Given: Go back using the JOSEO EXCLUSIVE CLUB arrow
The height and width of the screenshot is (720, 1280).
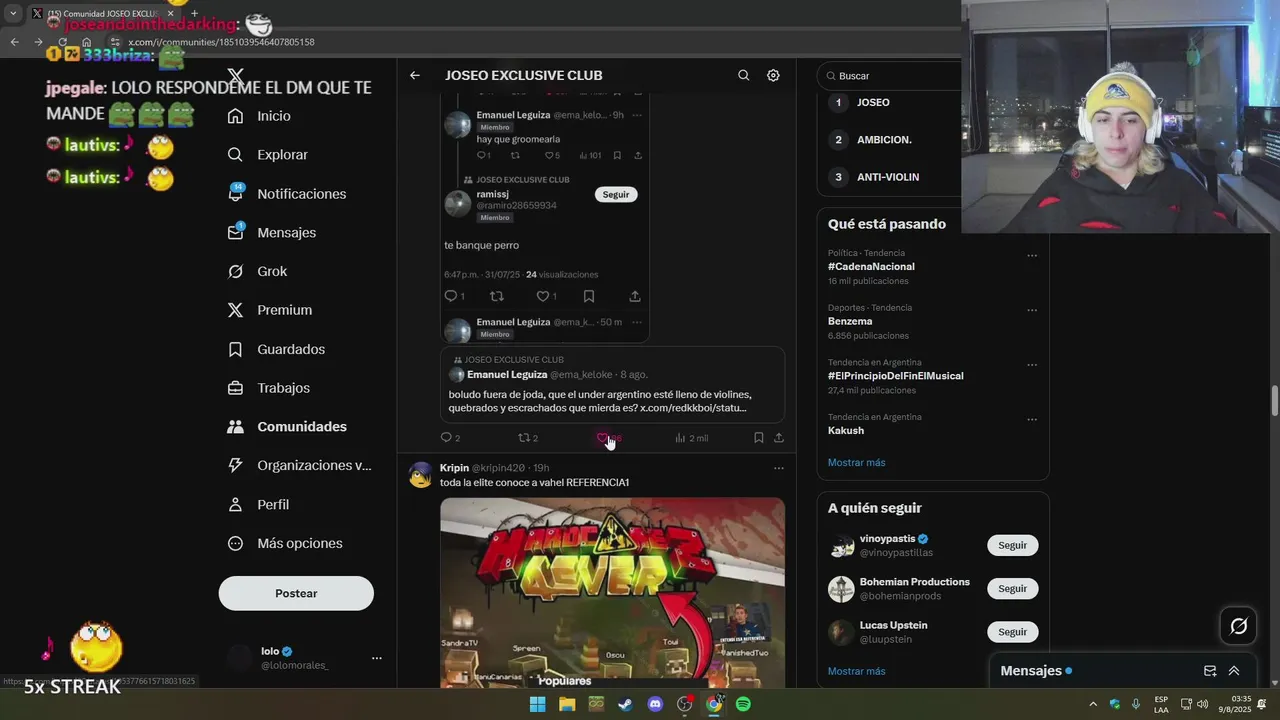Looking at the screenshot, I should pos(414,75).
